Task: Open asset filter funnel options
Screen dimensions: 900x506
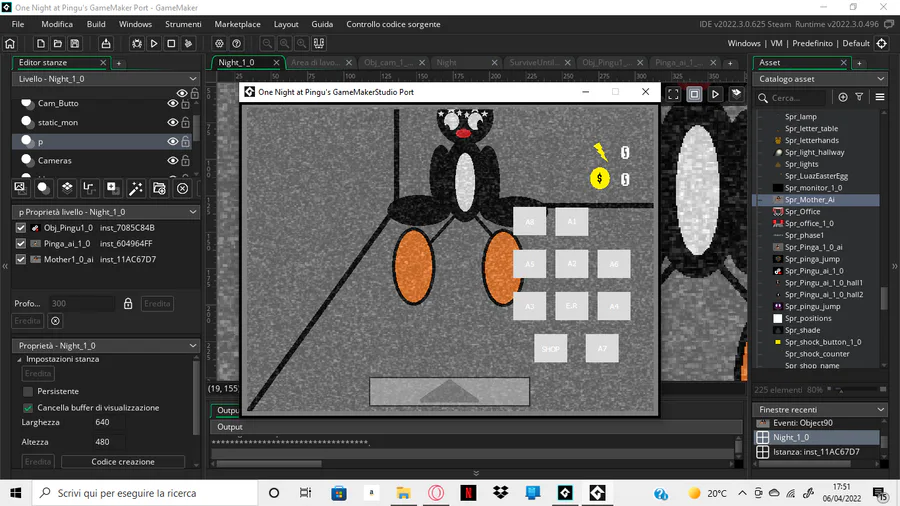Action: [859, 98]
